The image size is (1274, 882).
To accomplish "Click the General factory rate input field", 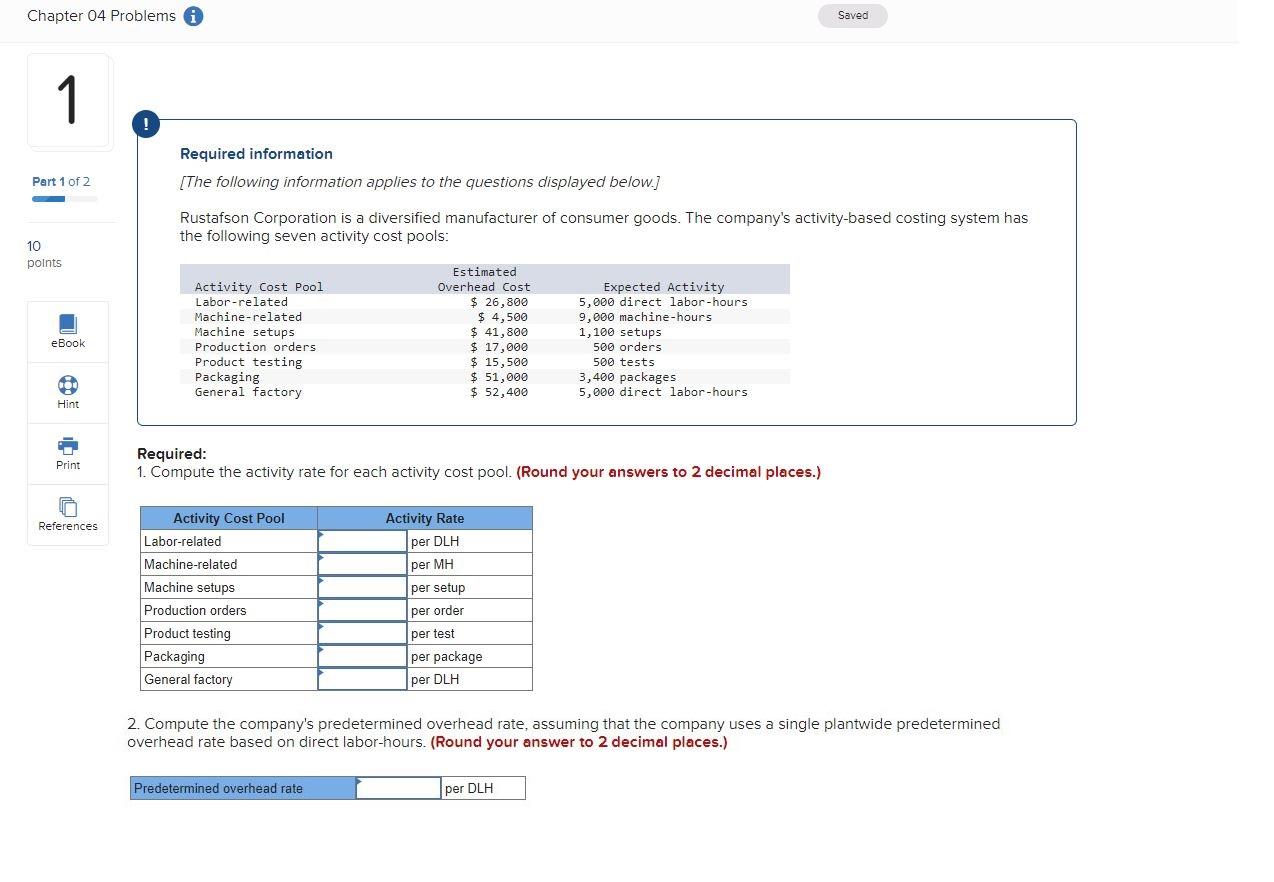I will [361, 679].
